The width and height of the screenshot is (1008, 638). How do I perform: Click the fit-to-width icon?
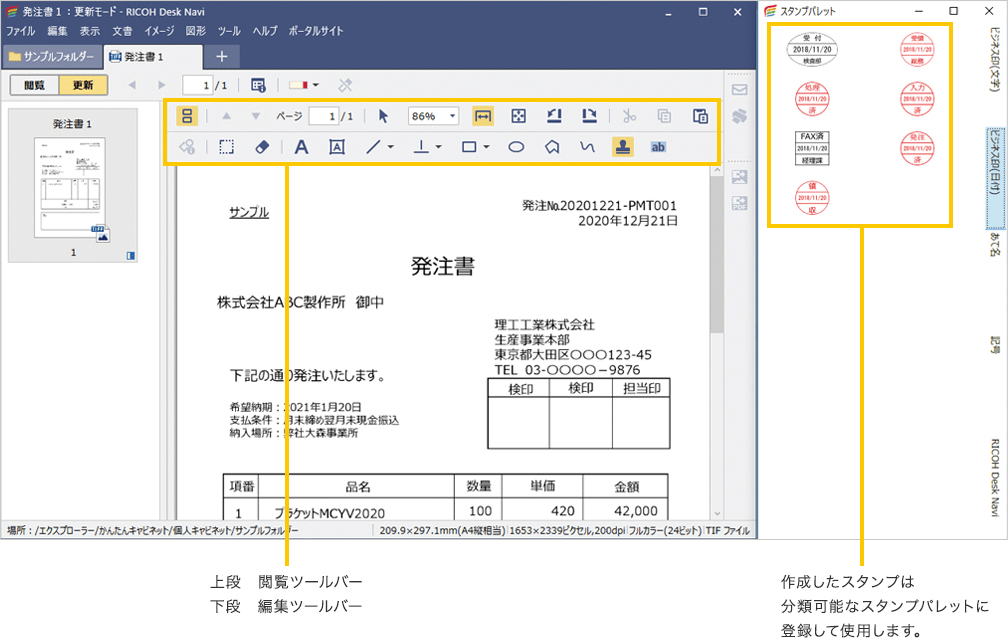483,116
